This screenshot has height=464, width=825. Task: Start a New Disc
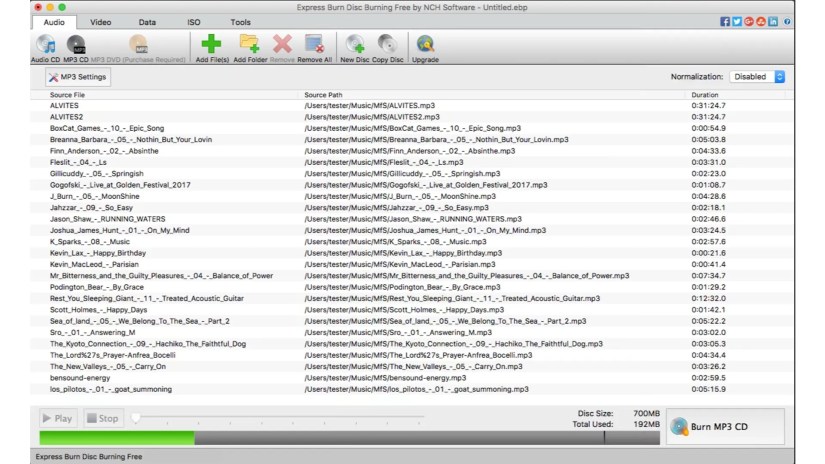click(x=355, y=48)
